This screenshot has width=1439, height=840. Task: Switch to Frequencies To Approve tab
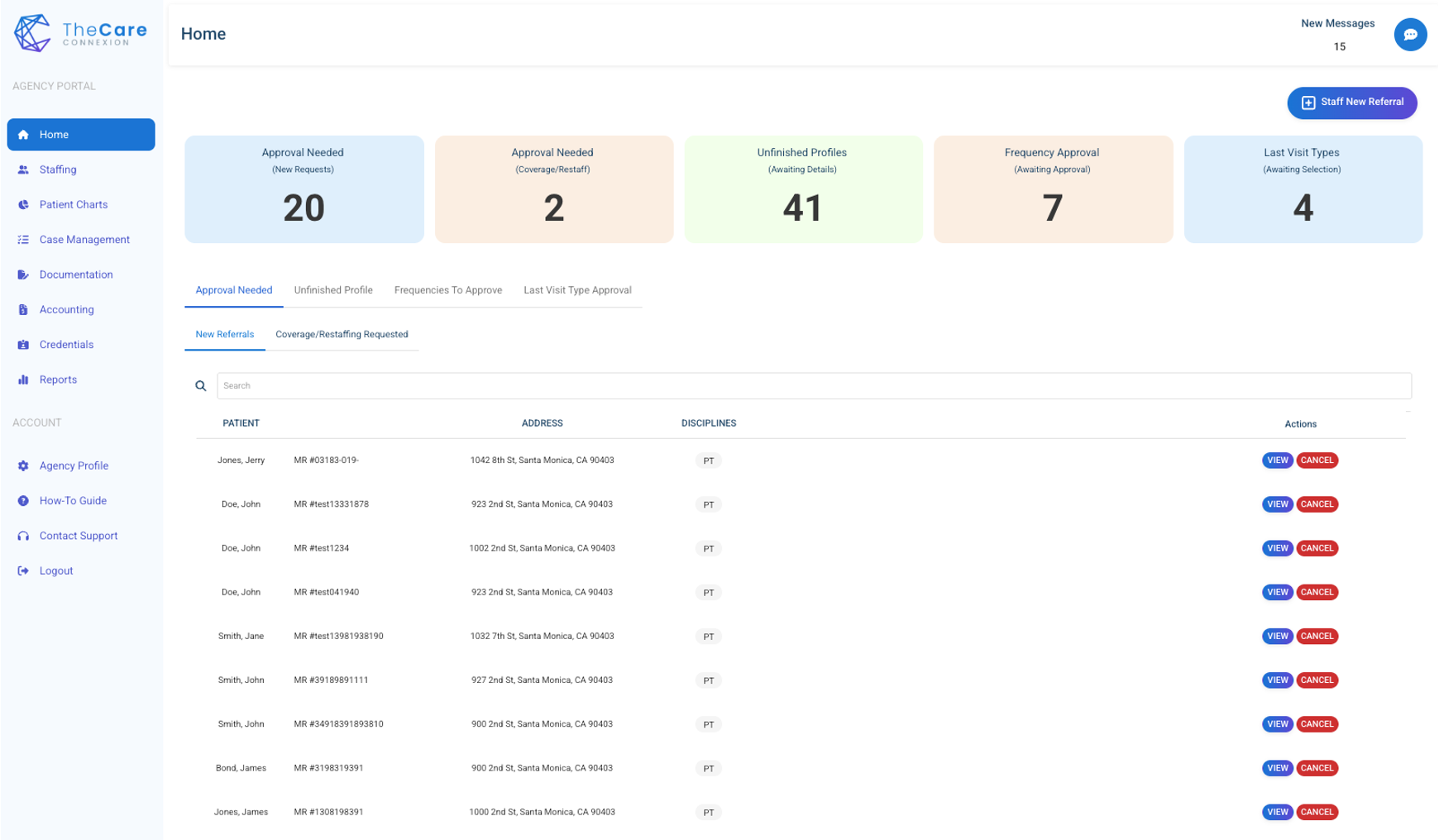pyautogui.click(x=448, y=290)
